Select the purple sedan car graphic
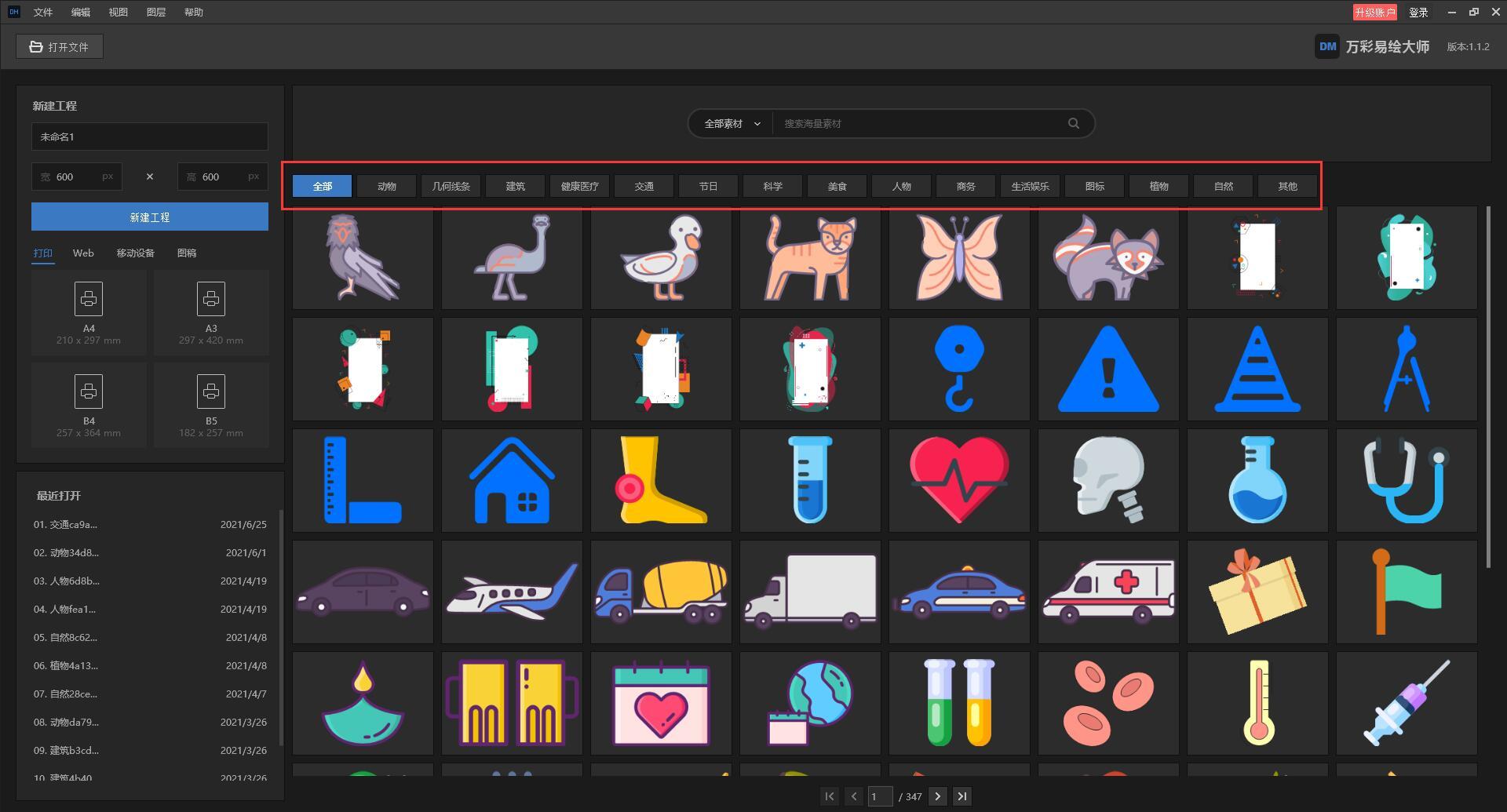Image resolution: width=1507 pixels, height=812 pixels. coord(363,592)
